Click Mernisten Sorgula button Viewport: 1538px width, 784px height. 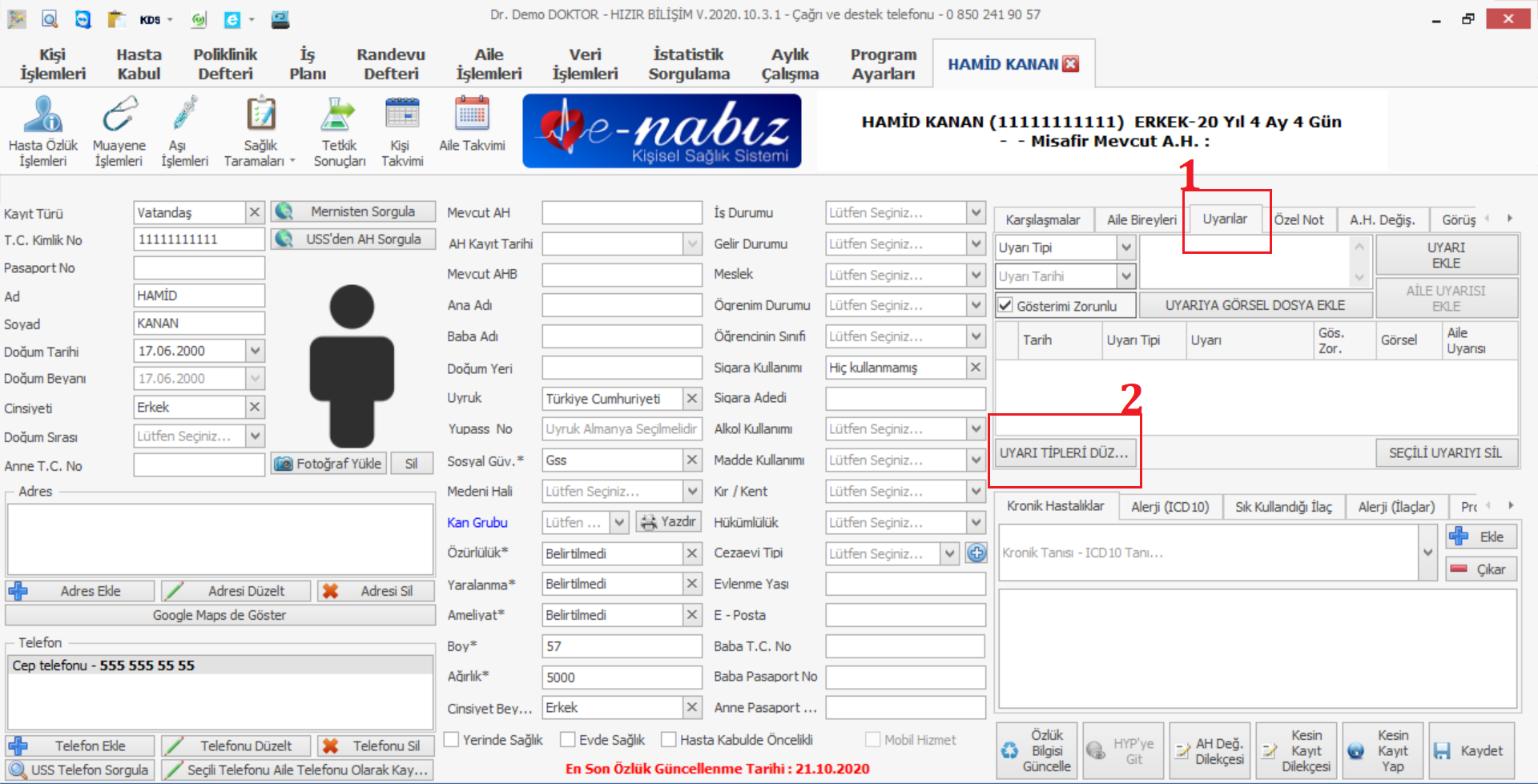pyautogui.click(x=353, y=211)
